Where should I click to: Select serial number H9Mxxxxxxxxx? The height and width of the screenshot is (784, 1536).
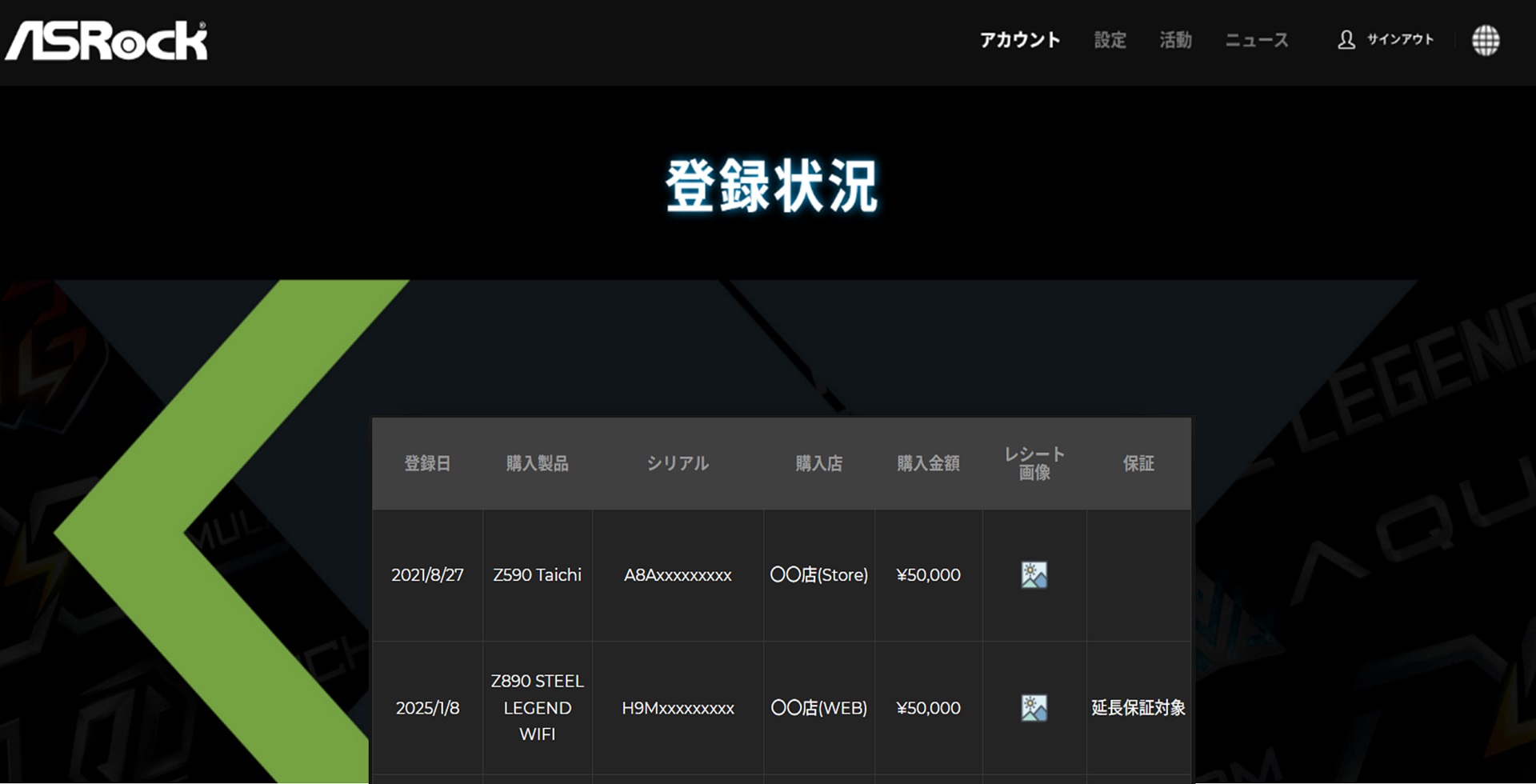(678, 708)
